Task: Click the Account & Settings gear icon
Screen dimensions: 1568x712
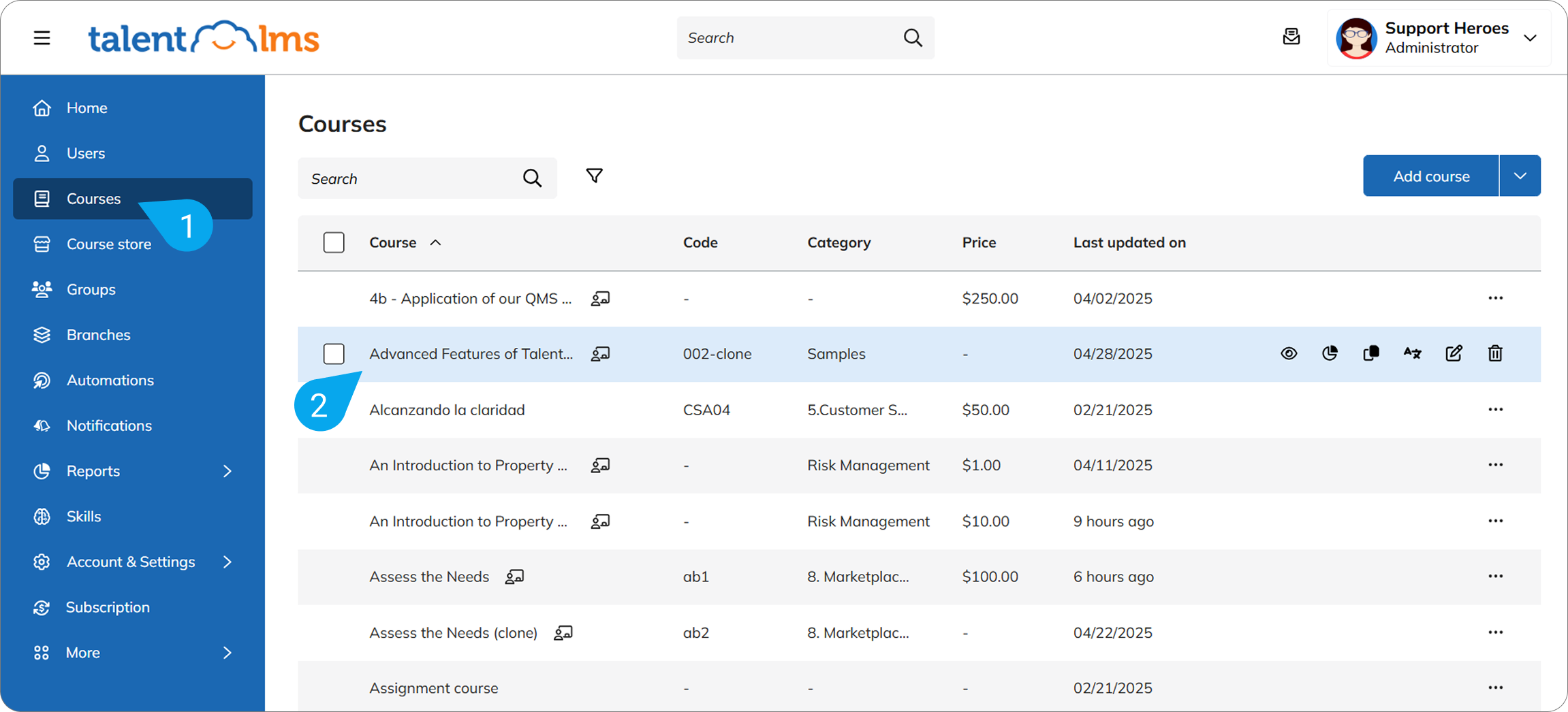Action: click(x=42, y=562)
